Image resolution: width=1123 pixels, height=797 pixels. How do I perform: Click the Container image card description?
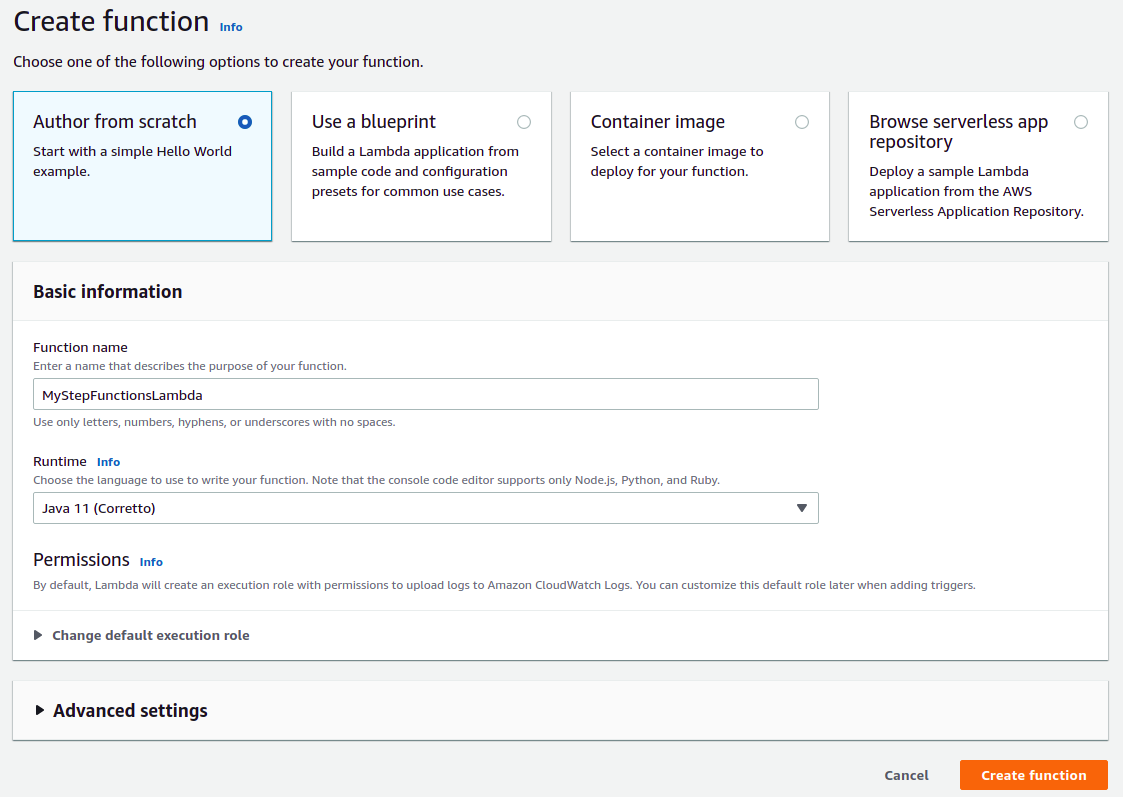[x=676, y=162]
